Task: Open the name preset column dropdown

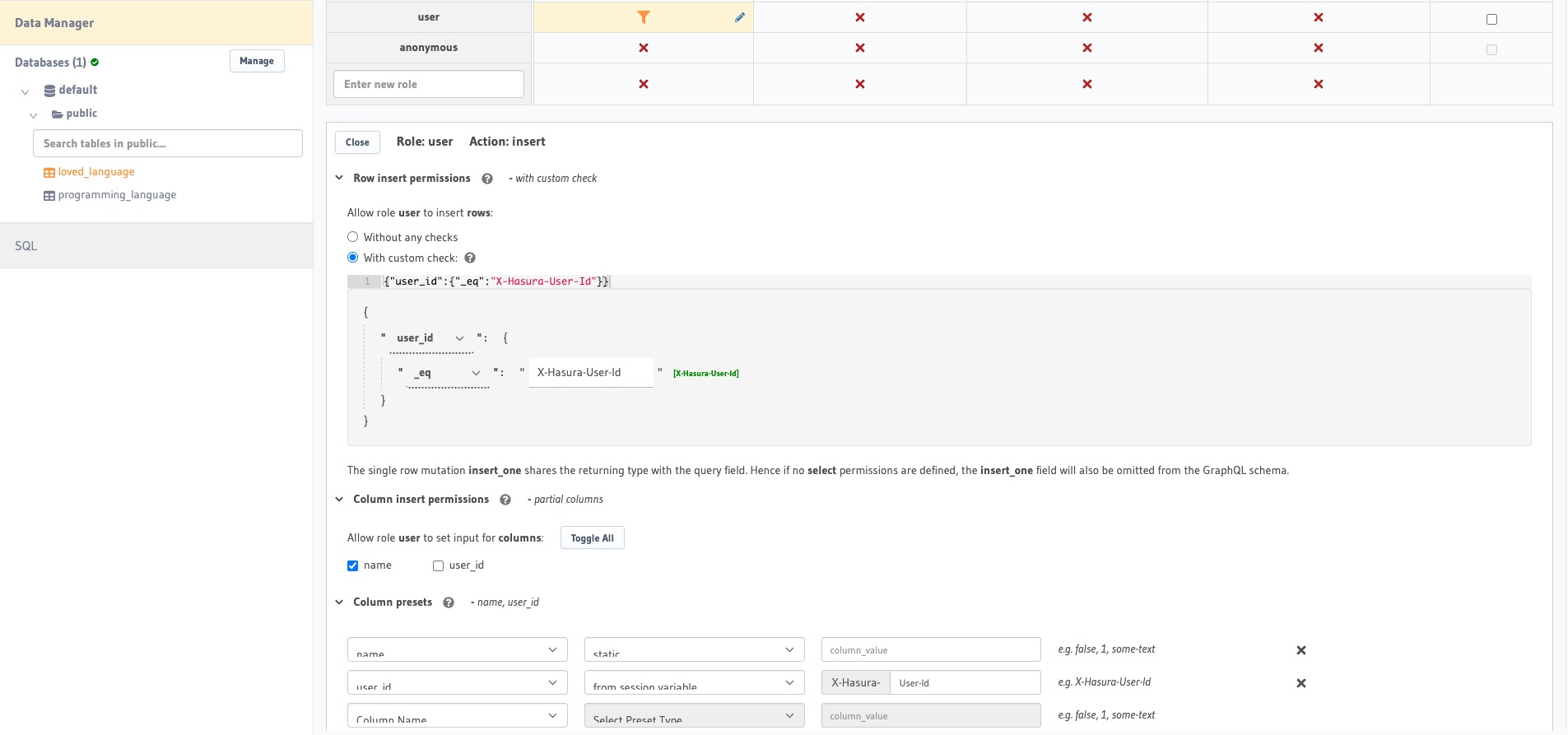Action: [457, 649]
